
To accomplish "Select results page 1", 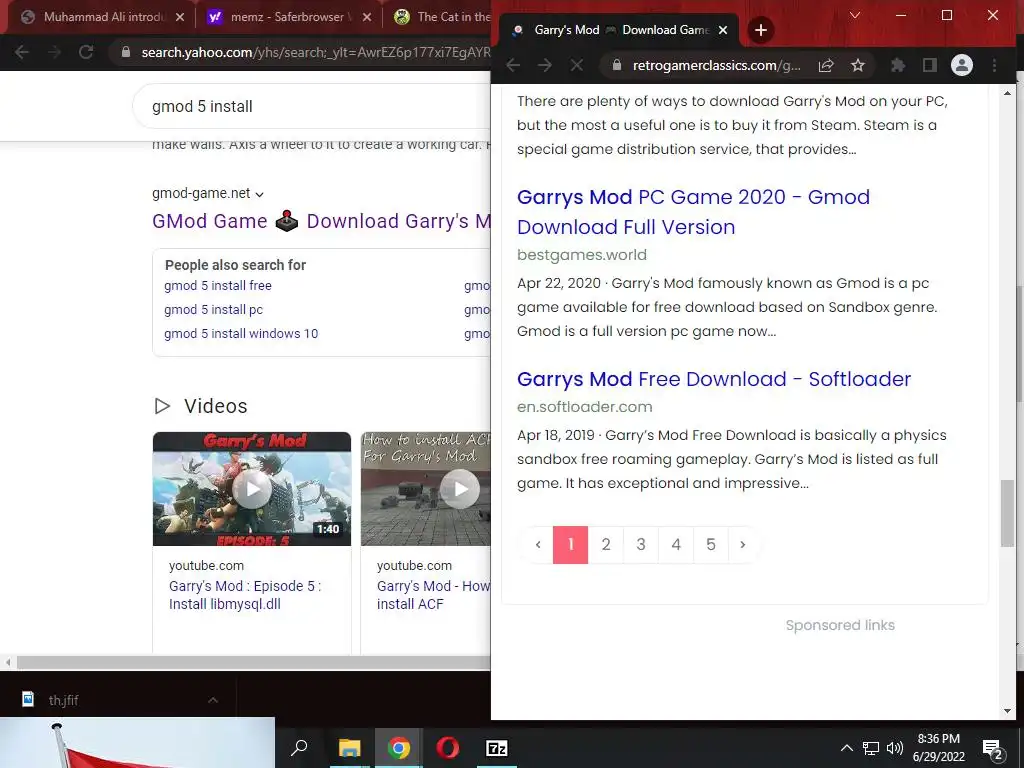I will click(x=570, y=545).
